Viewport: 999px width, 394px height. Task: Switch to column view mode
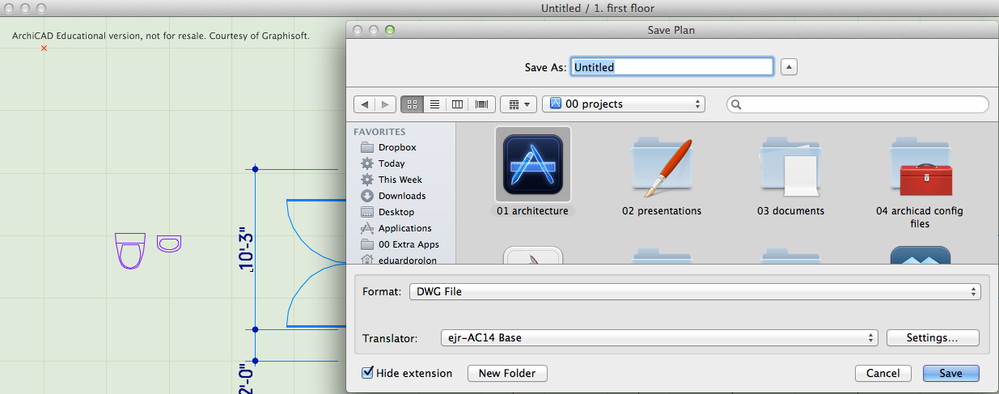tap(457, 104)
